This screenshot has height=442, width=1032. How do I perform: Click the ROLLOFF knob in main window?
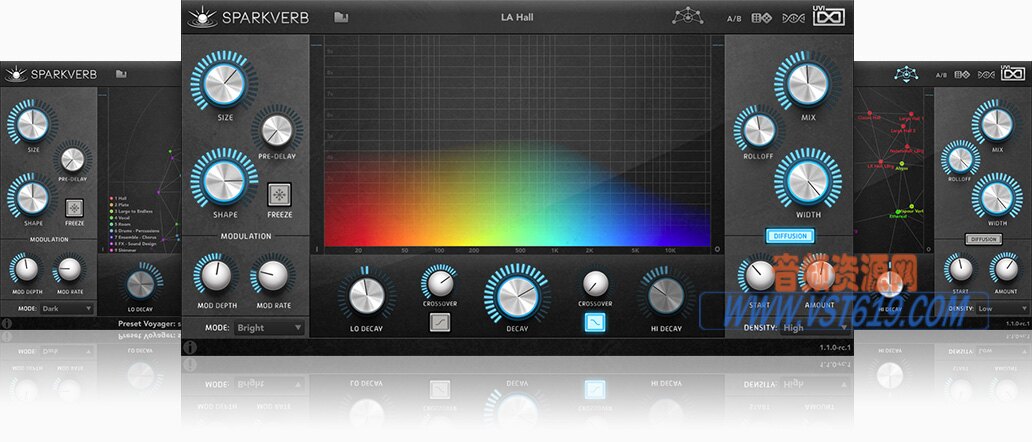coord(758,129)
